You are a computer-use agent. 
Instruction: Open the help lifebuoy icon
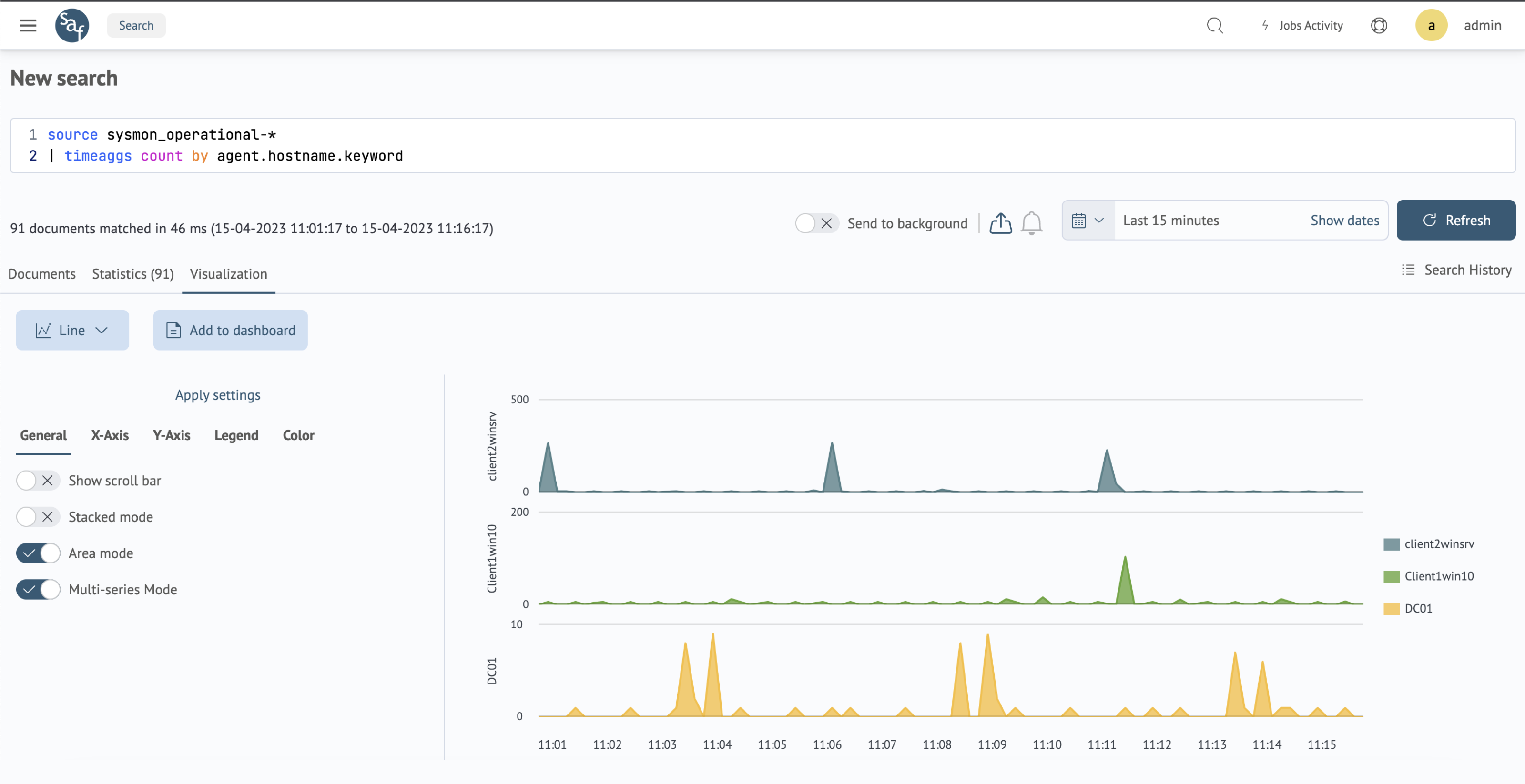pos(1379,25)
